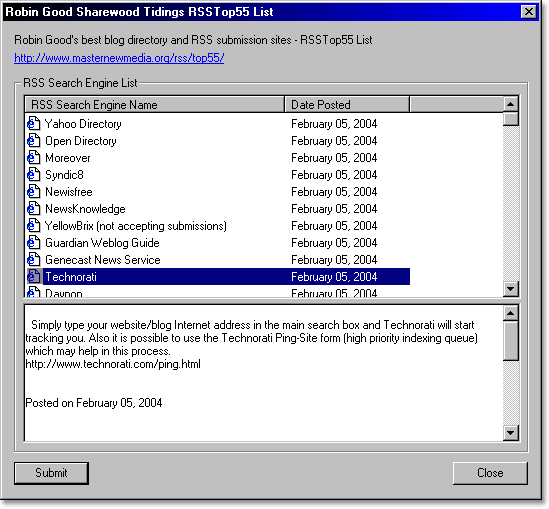Select the Genecast News Service row
549x509 pixels.
click(218, 260)
